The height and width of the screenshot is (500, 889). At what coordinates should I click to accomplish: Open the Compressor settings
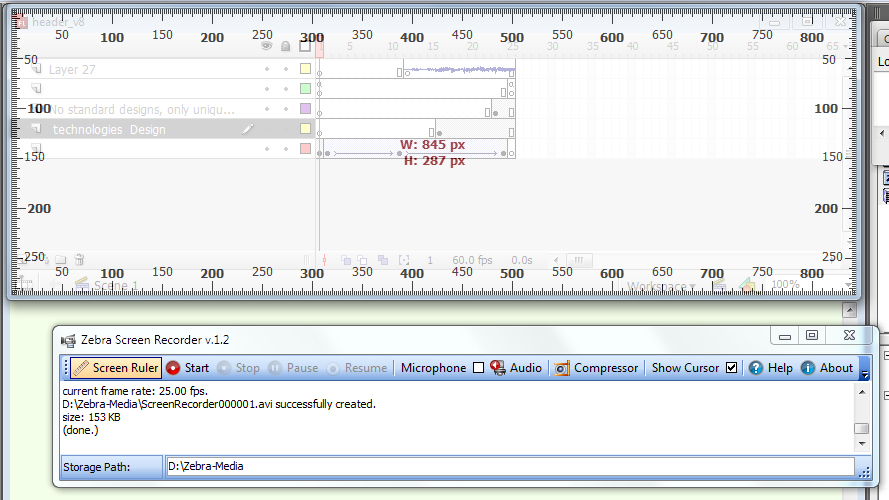[x=596, y=368]
